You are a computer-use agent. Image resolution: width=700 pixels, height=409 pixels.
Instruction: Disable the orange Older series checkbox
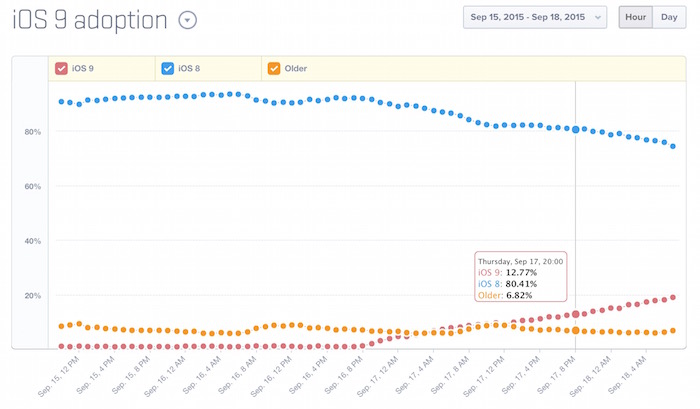(273, 69)
